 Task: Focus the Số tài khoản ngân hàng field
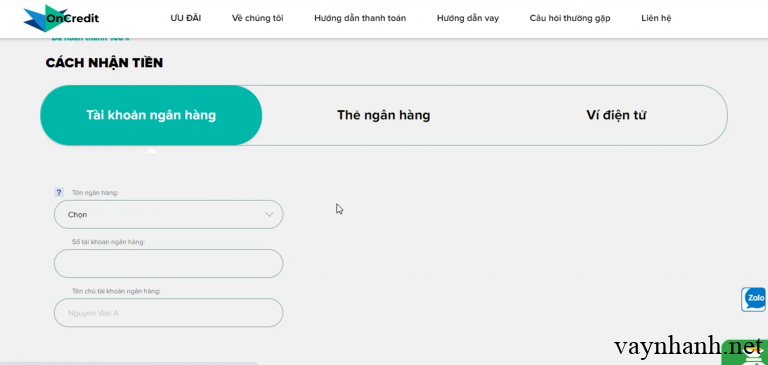click(168, 264)
